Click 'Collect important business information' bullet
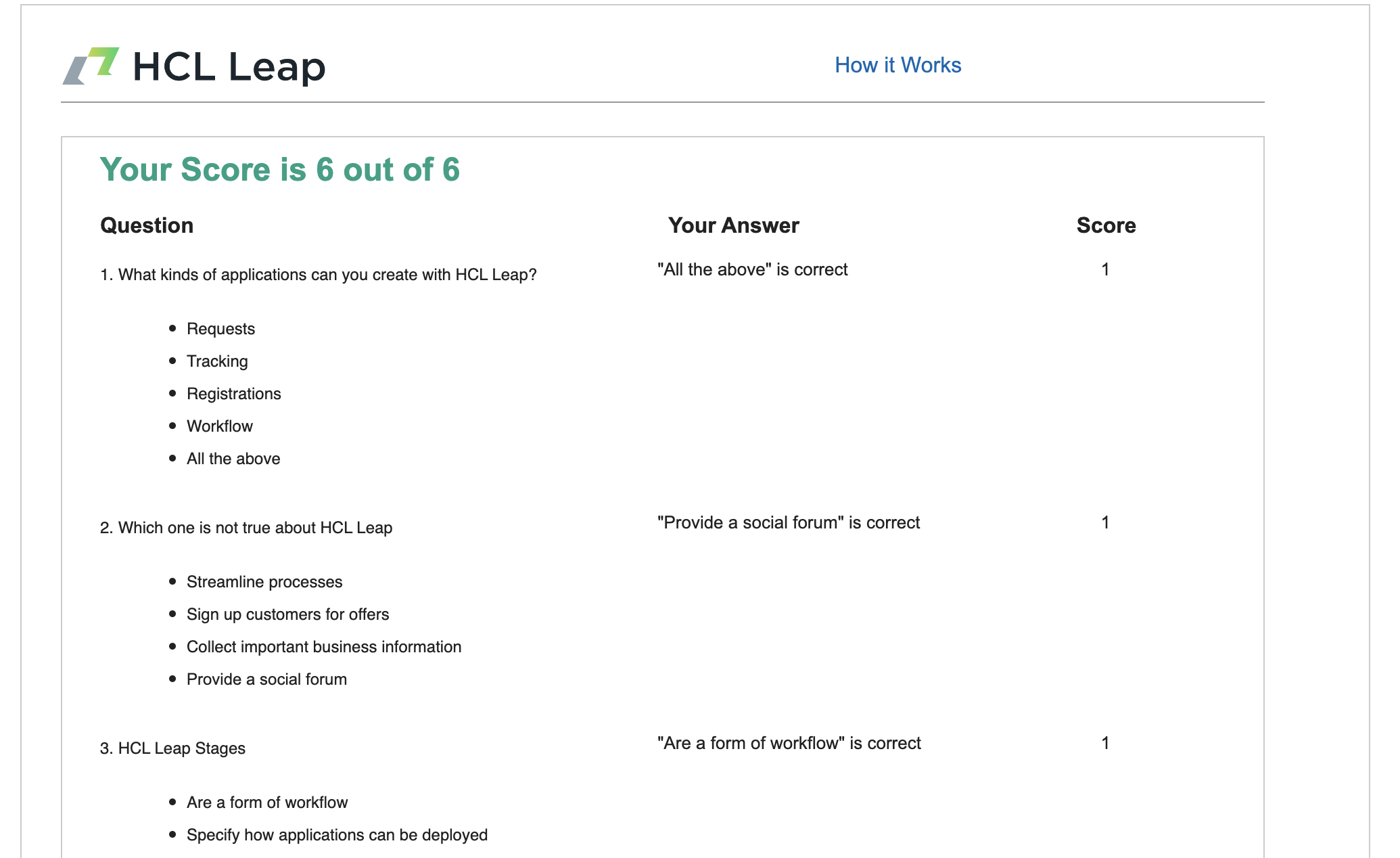This screenshot has height=858, width=1400. [324, 647]
